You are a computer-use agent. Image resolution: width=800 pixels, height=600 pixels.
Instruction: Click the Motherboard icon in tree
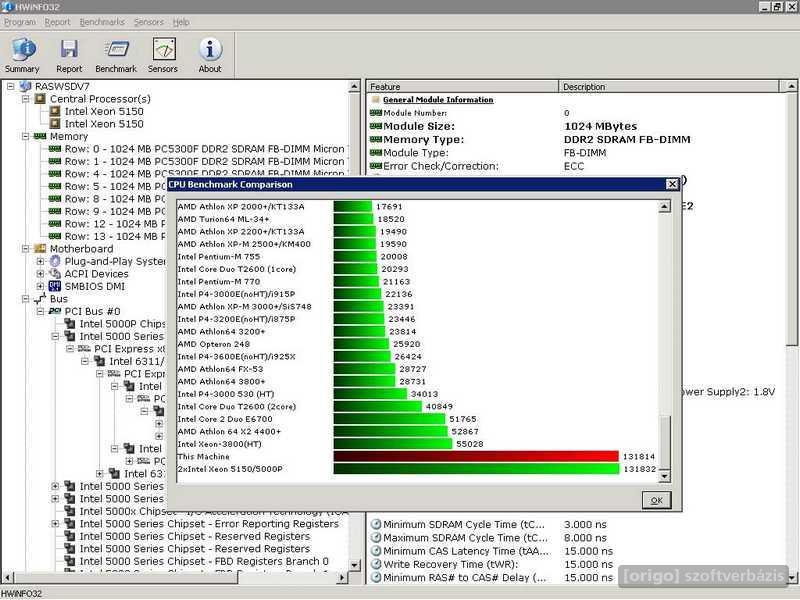(x=40, y=248)
